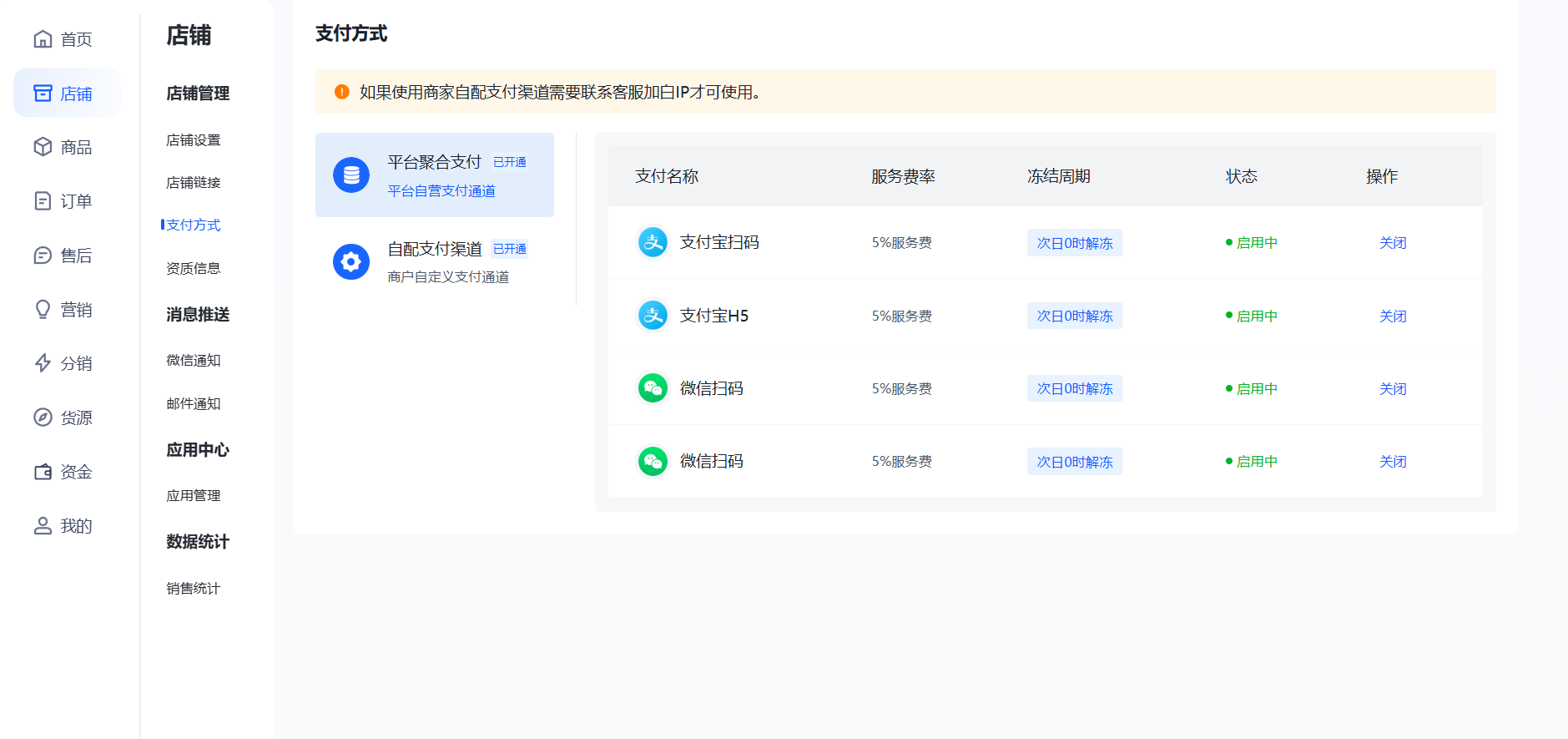Click the wallet icon beside 资金
Image resolution: width=1568 pixels, height=739 pixels.
(43, 472)
